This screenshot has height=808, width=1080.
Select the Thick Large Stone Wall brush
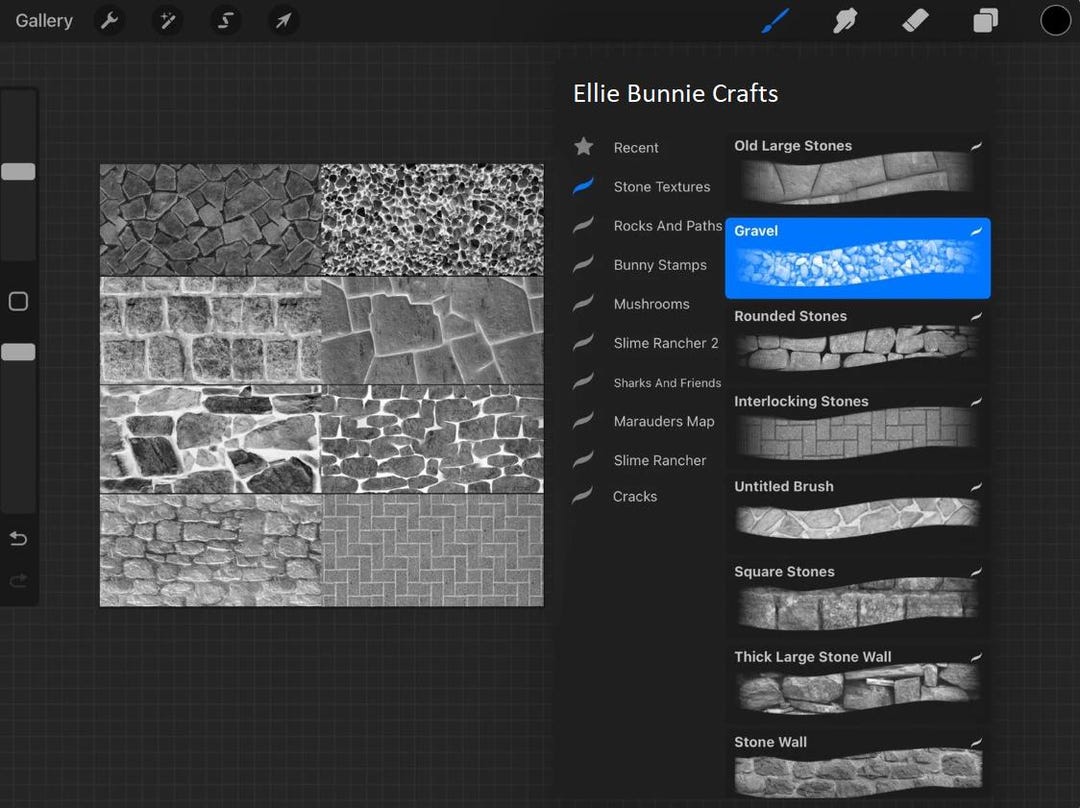tap(857, 681)
